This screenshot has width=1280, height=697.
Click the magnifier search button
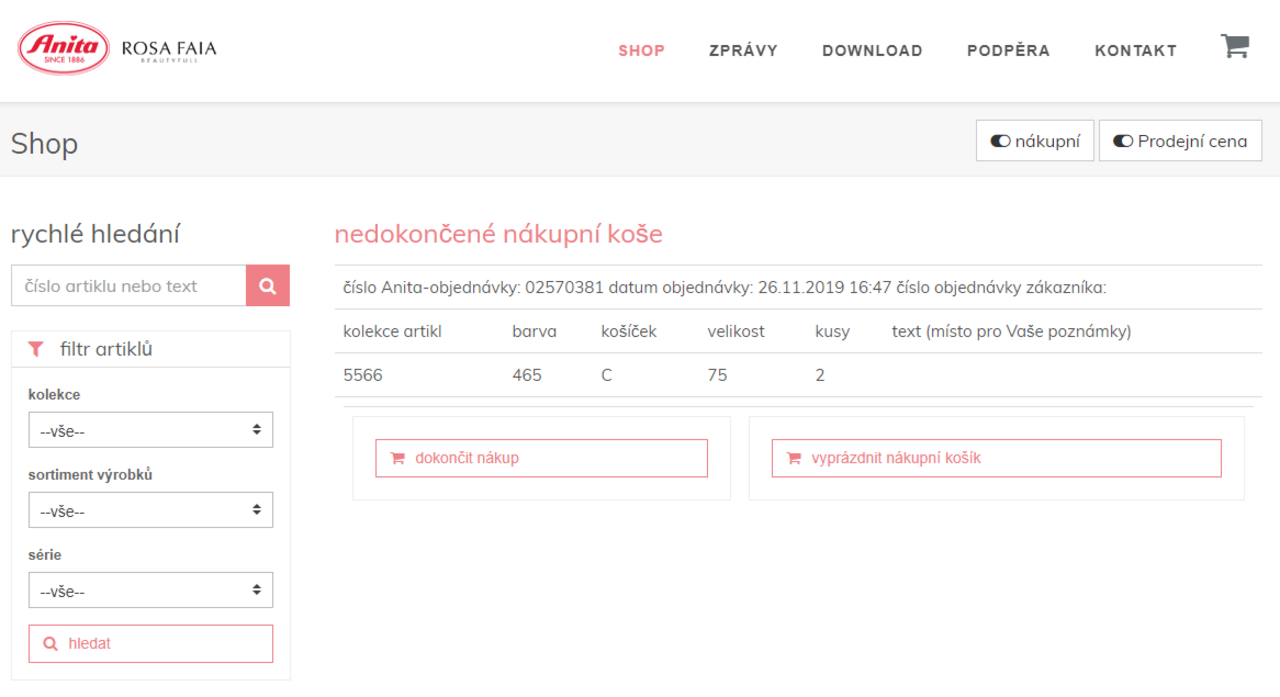click(x=267, y=286)
